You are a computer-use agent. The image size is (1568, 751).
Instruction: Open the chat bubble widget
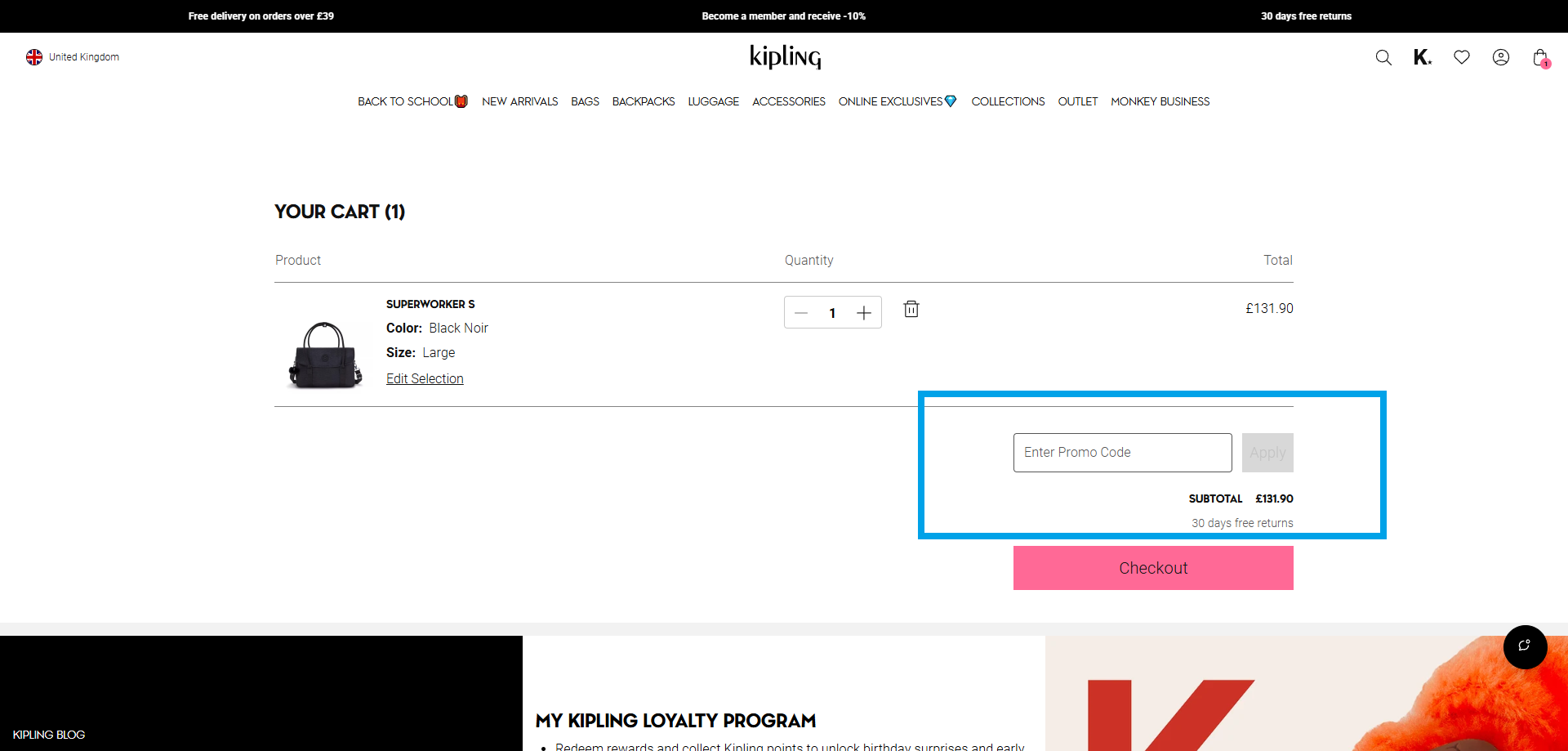[1525, 646]
